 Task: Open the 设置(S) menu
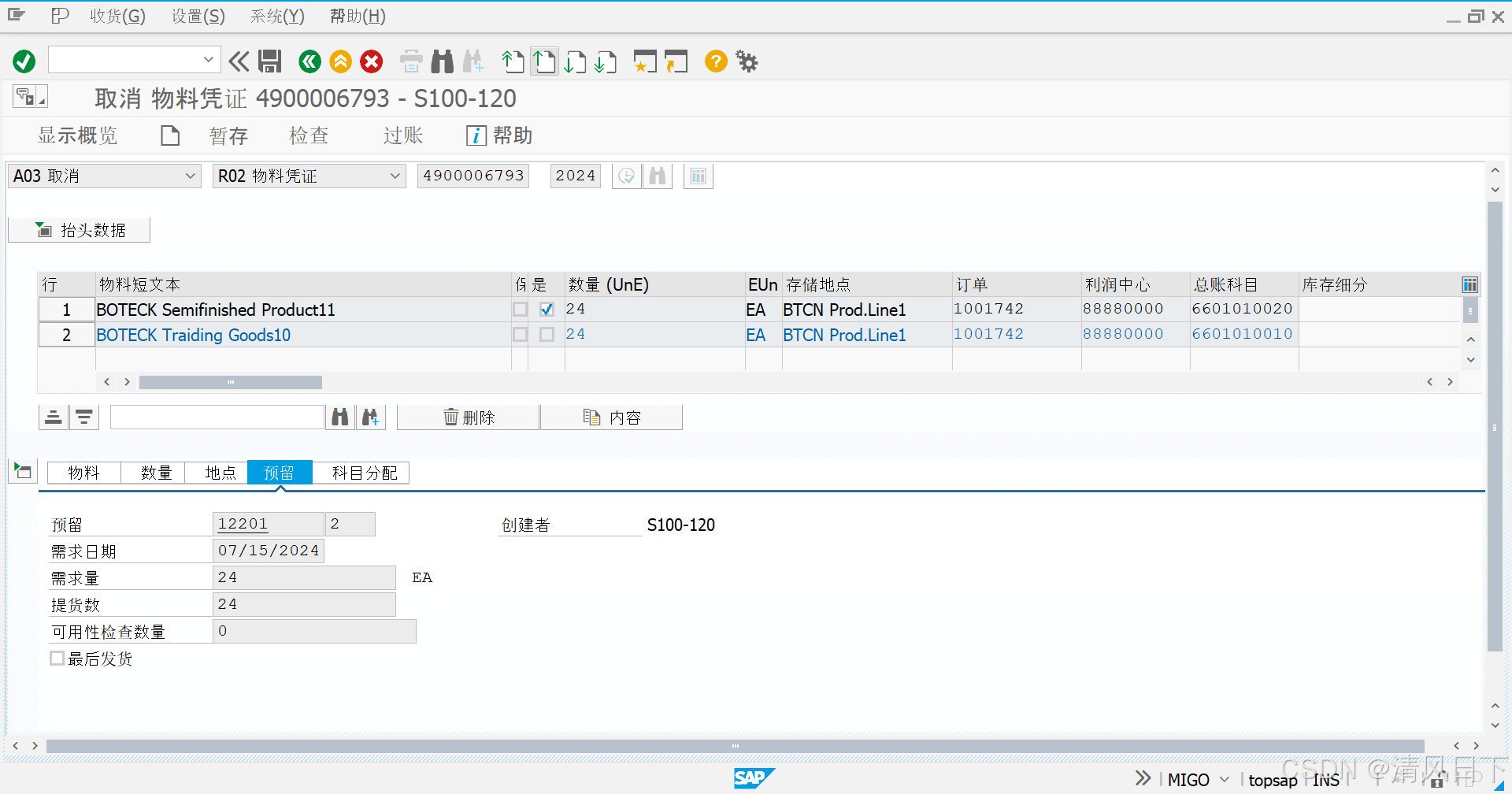pyautogui.click(x=198, y=17)
